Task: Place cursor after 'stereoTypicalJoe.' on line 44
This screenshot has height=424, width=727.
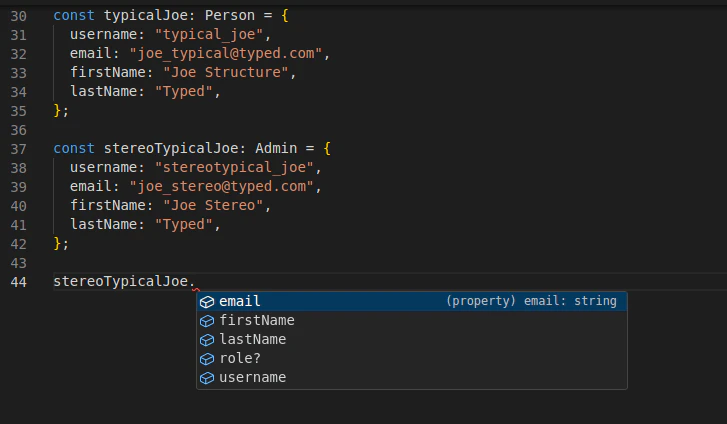Action: (x=197, y=282)
